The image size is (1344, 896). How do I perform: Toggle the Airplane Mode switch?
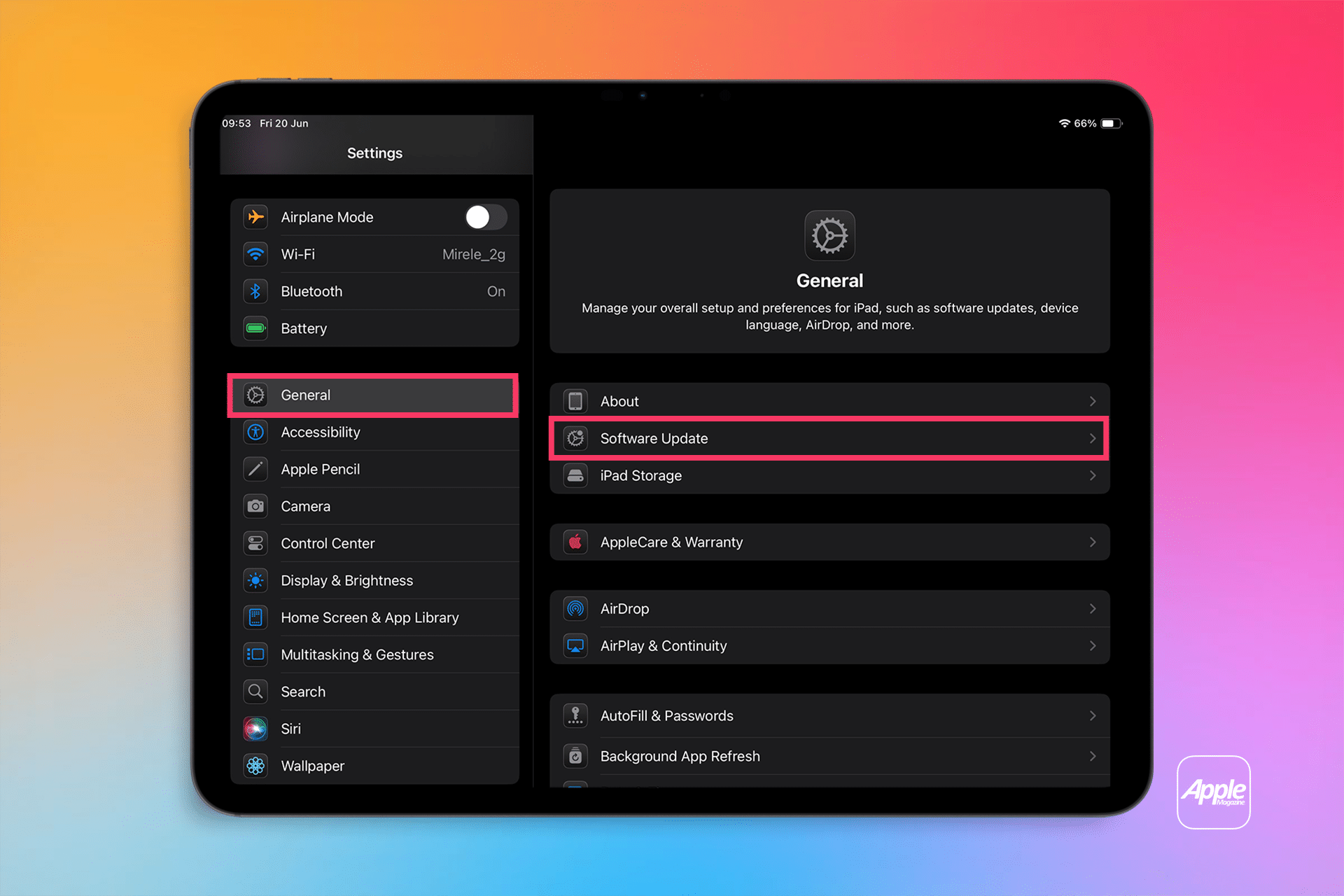(486, 217)
